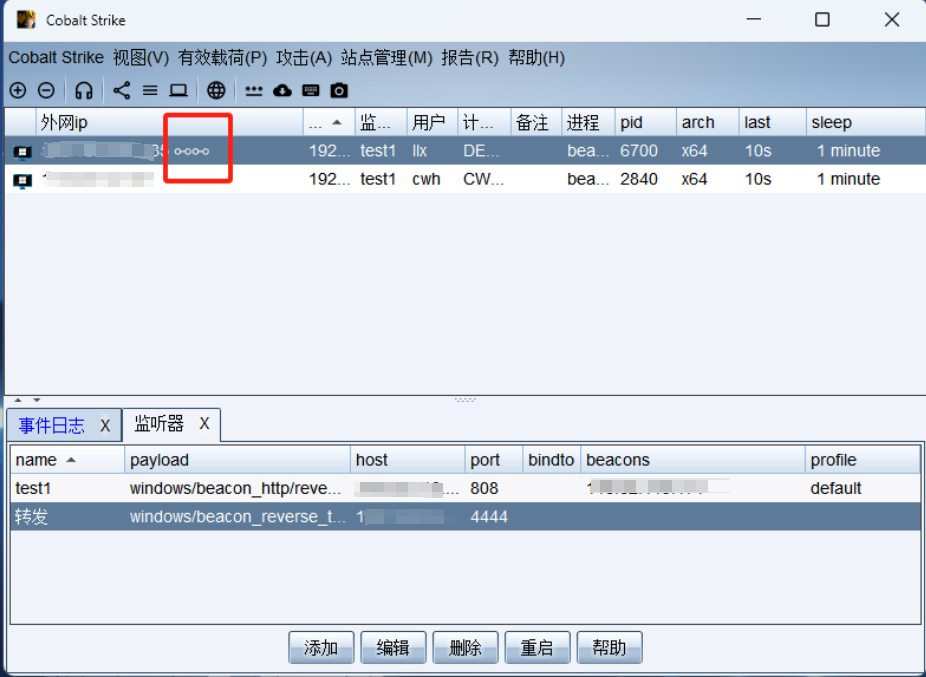Open the Cobalt Strike menu
This screenshot has height=677, width=926.
pos(56,57)
